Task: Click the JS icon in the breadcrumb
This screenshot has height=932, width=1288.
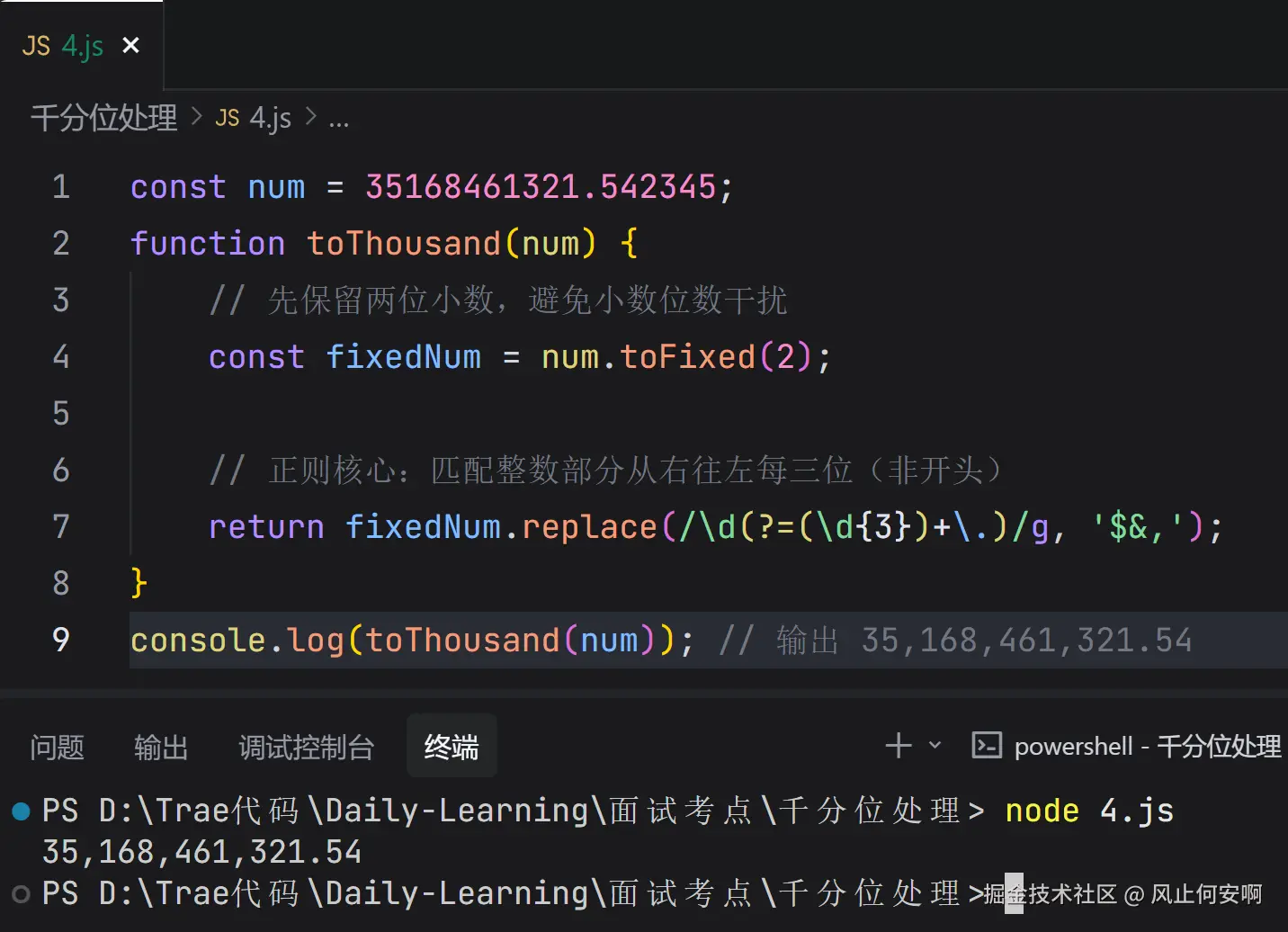Action: pyautogui.click(x=228, y=118)
